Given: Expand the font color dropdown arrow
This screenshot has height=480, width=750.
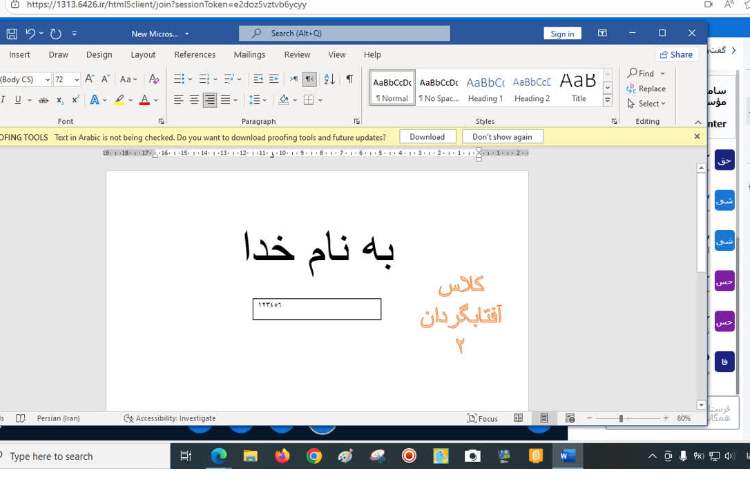Looking at the screenshot, I should pos(156,100).
